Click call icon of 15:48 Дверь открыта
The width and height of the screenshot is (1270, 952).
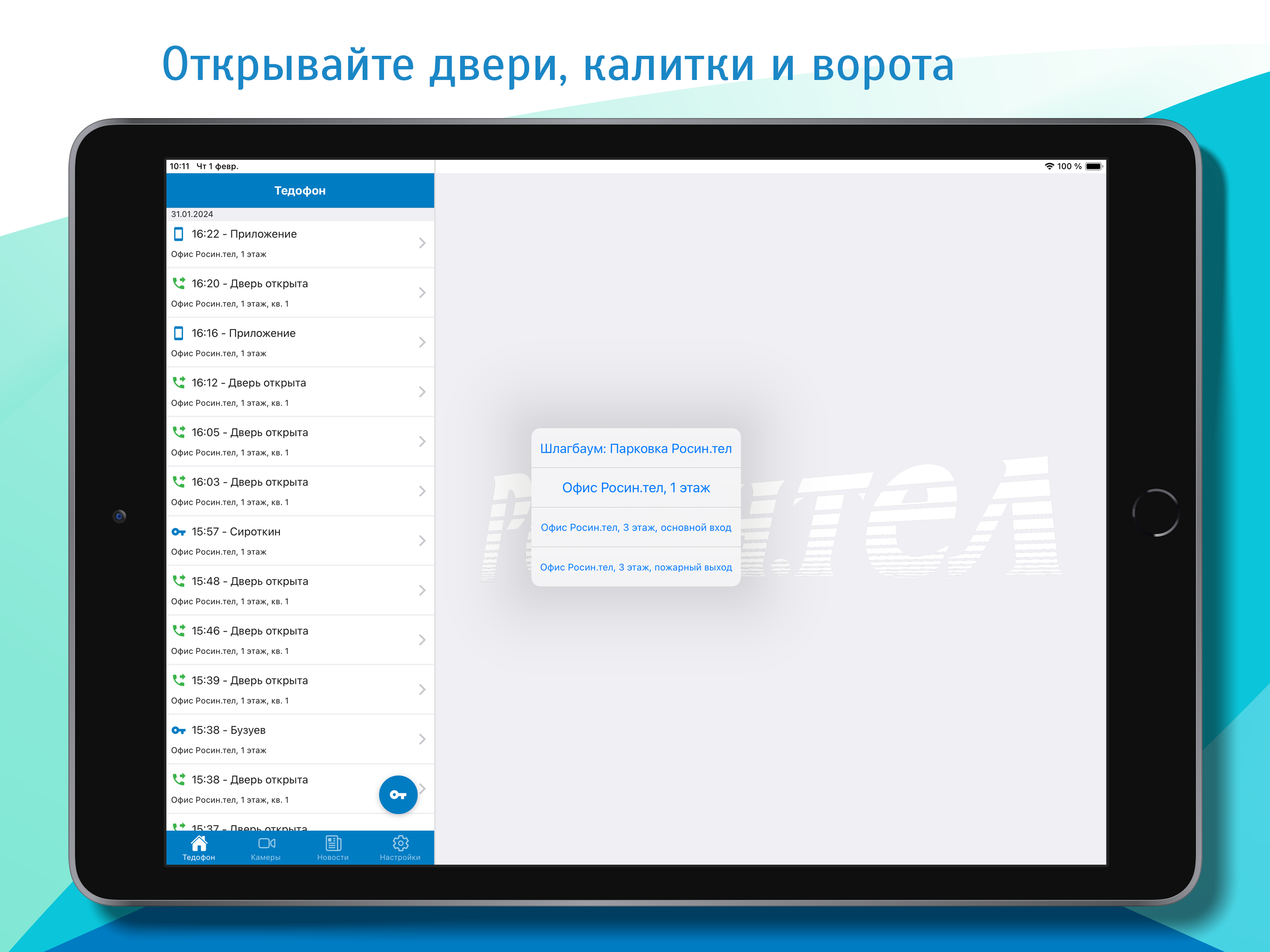click(x=179, y=581)
